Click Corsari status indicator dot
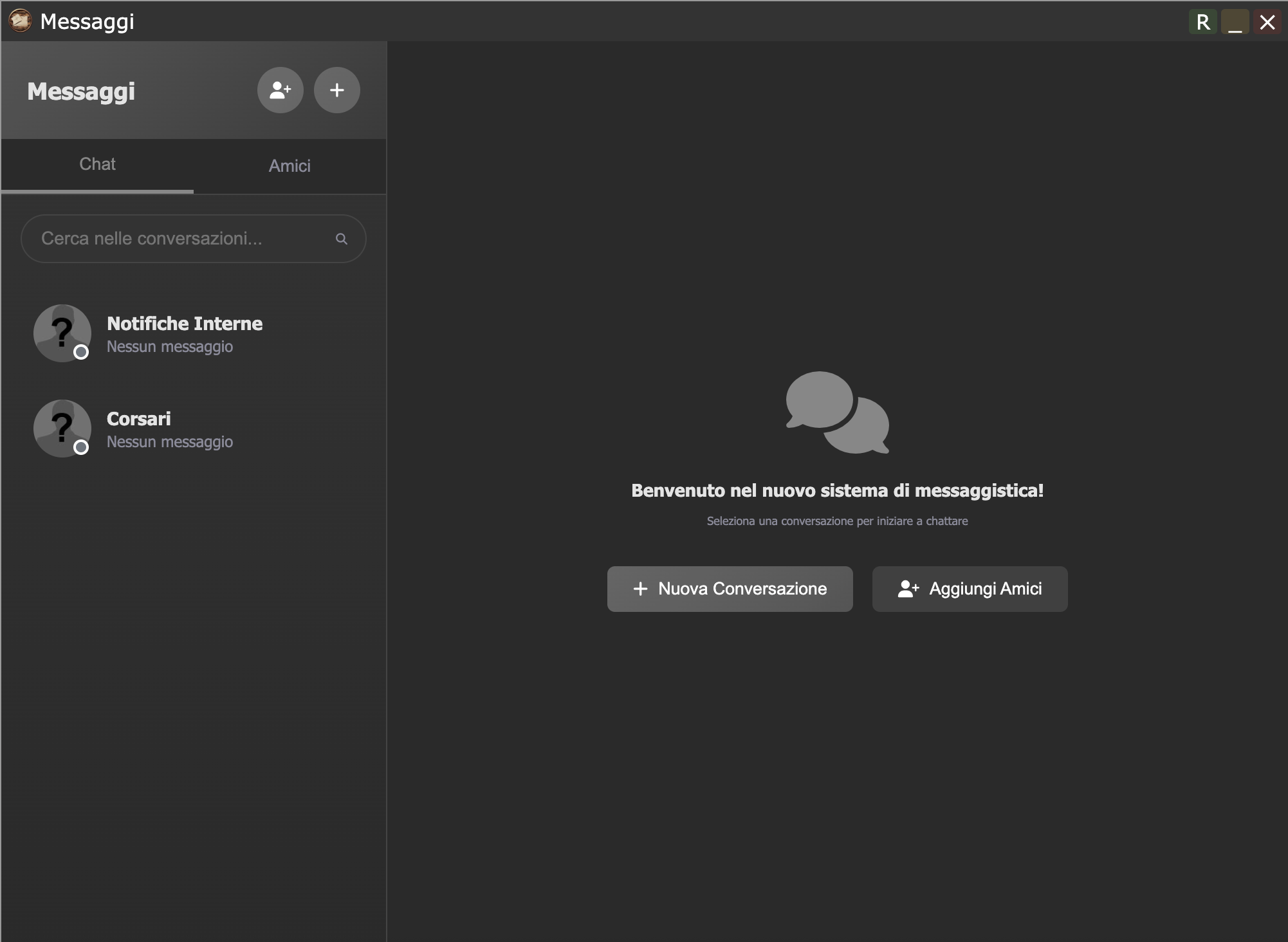The height and width of the screenshot is (942, 1288). tap(81, 447)
